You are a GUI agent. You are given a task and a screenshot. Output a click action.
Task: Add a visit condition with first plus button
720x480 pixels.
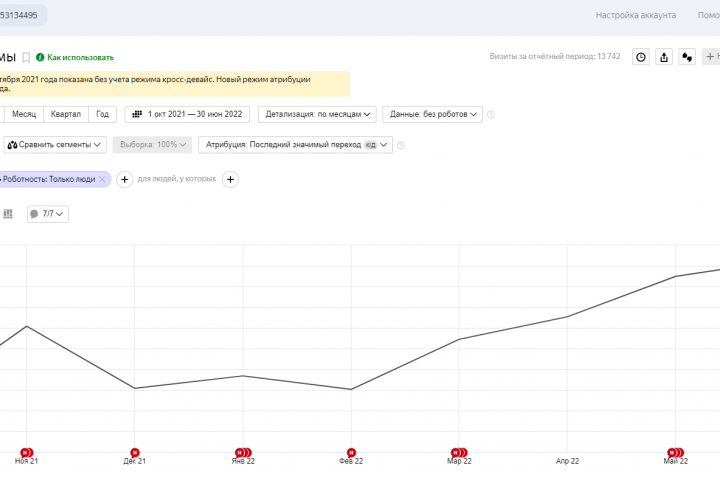click(x=124, y=180)
